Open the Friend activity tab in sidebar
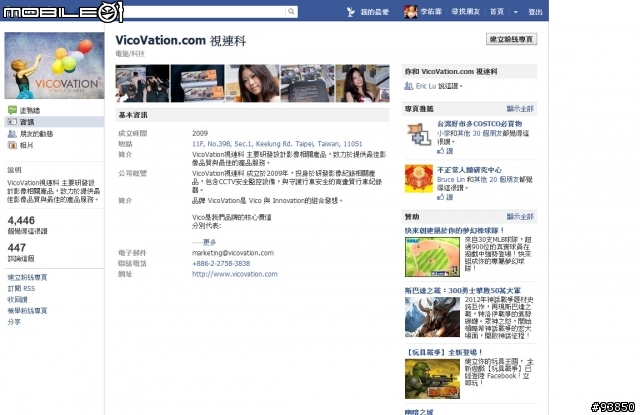Viewport: 640px width, 415px height. 31,133
